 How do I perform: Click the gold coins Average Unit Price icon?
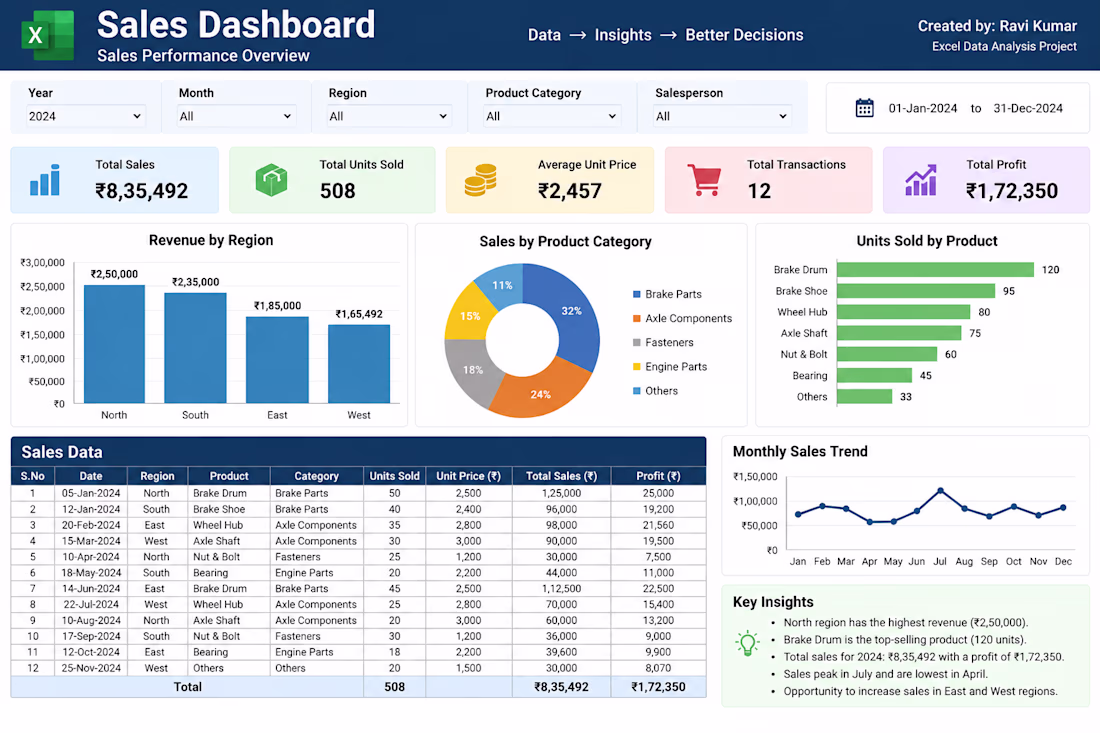coord(481,180)
